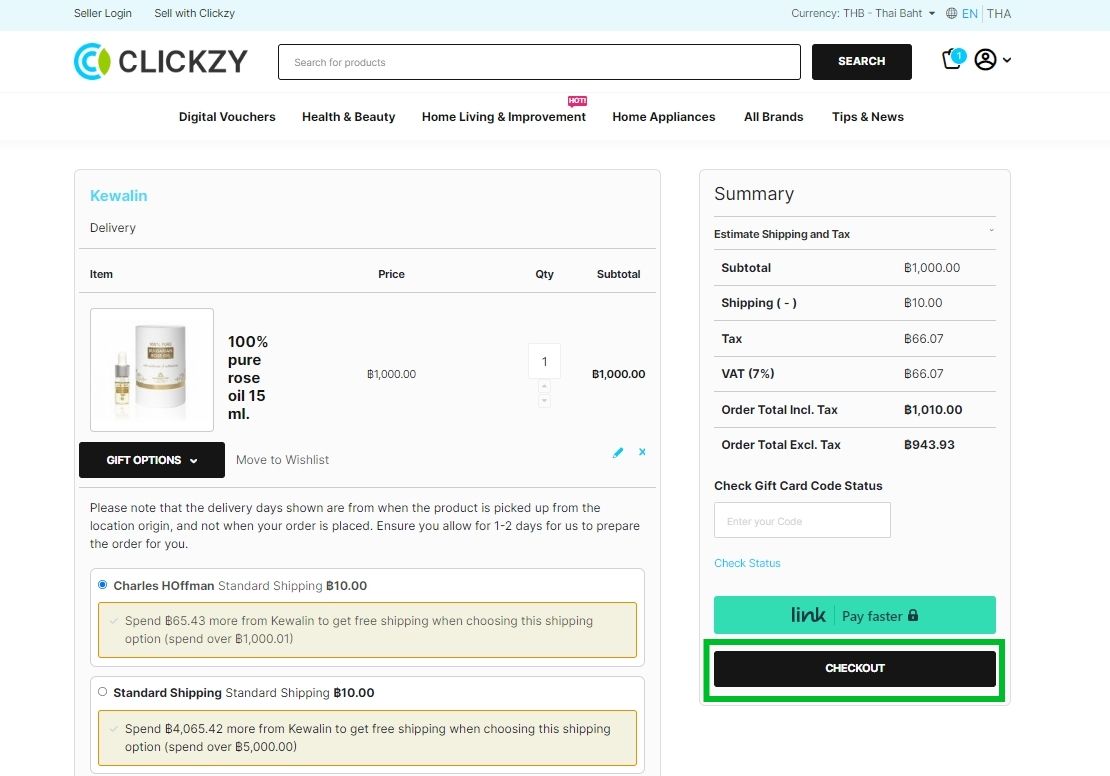The image size is (1110, 776).
Task: Open the Home Appliances menu
Action: coord(664,117)
